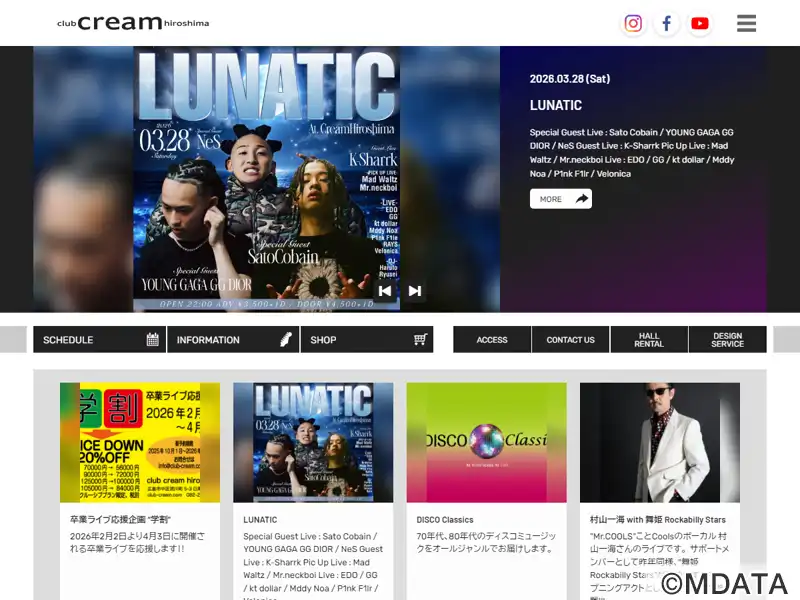Viewport: 800px width, 600px height.
Task: Click the Special Guest Live description in hero
Action: tap(632, 153)
